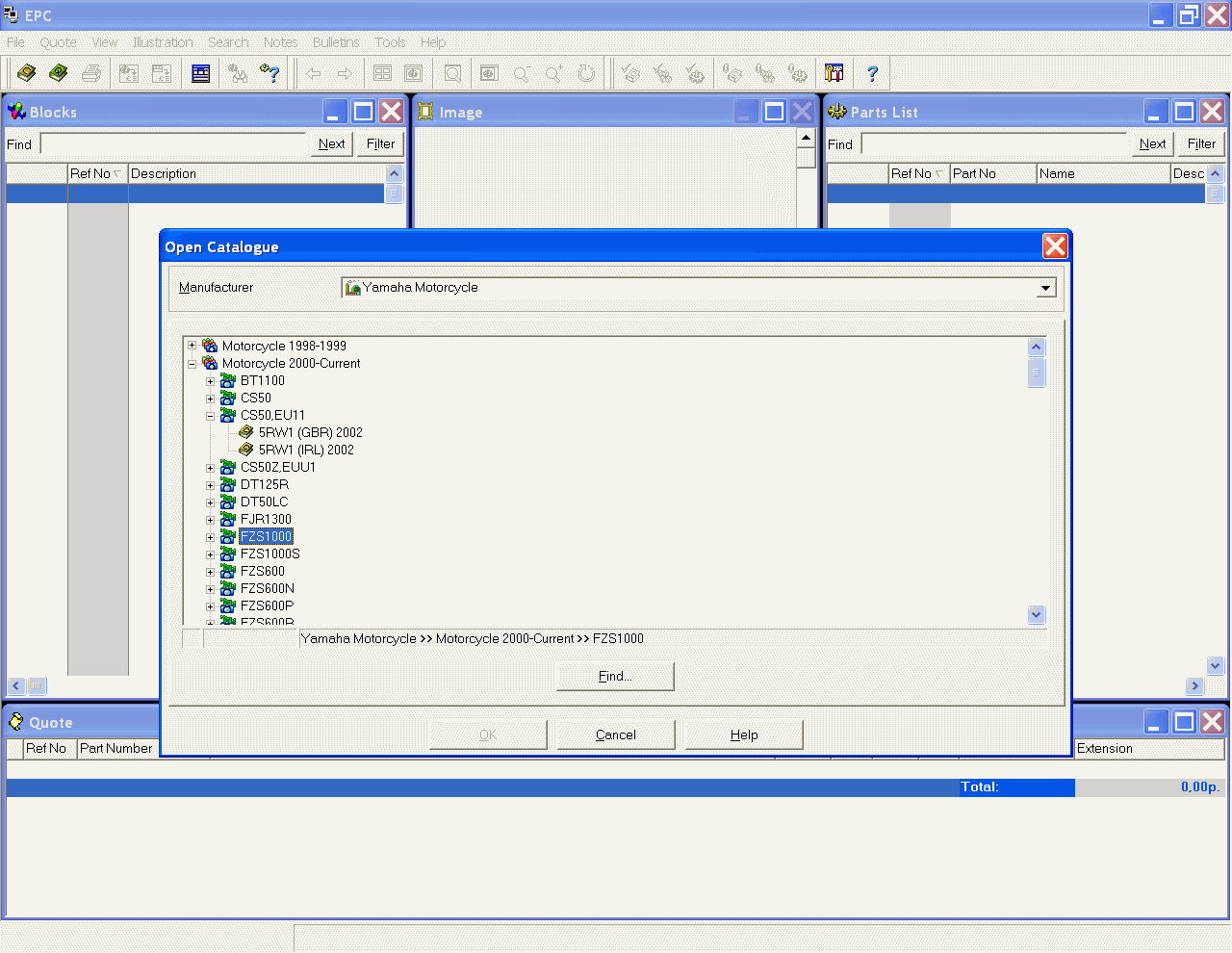Click the blue Help question mark toolbar icon
This screenshot has height=953, width=1232.
click(872, 73)
